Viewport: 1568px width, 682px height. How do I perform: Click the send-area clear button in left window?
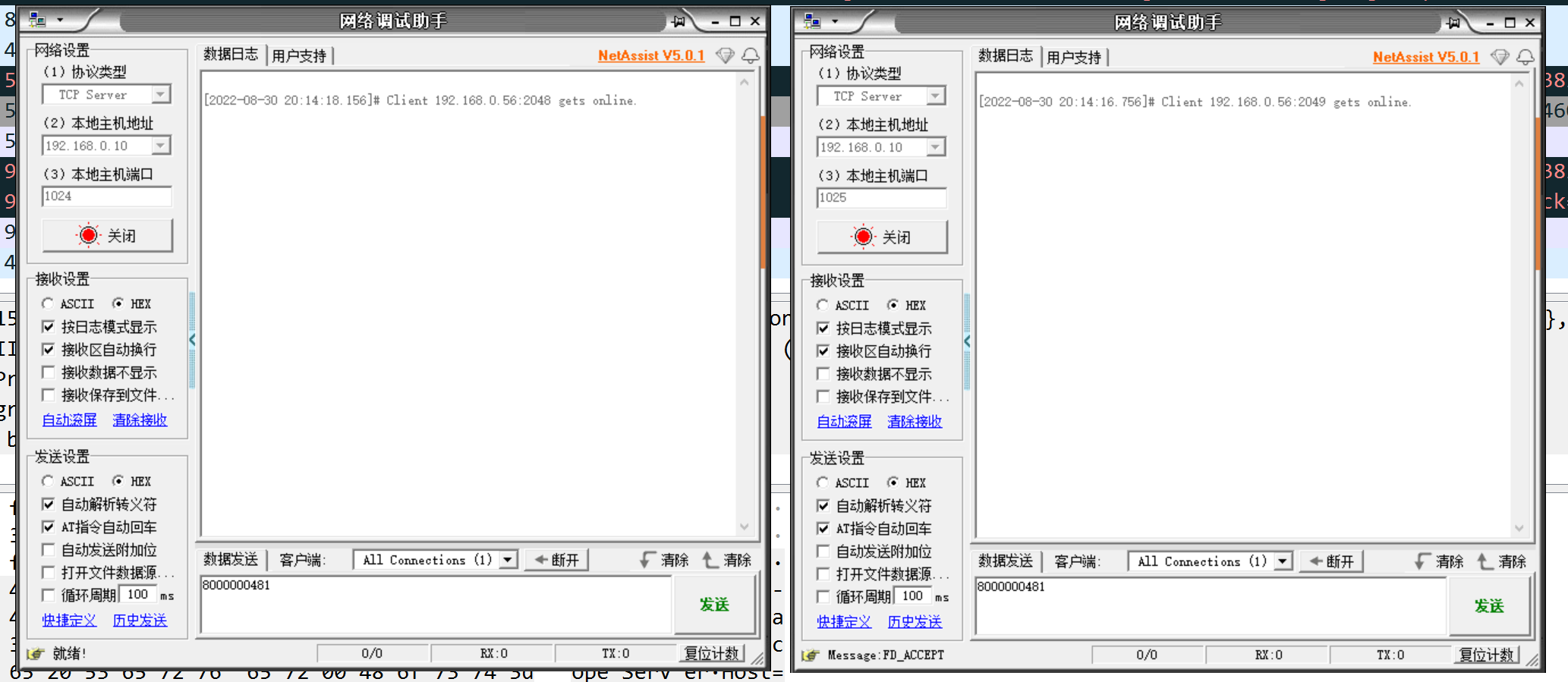point(664,560)
